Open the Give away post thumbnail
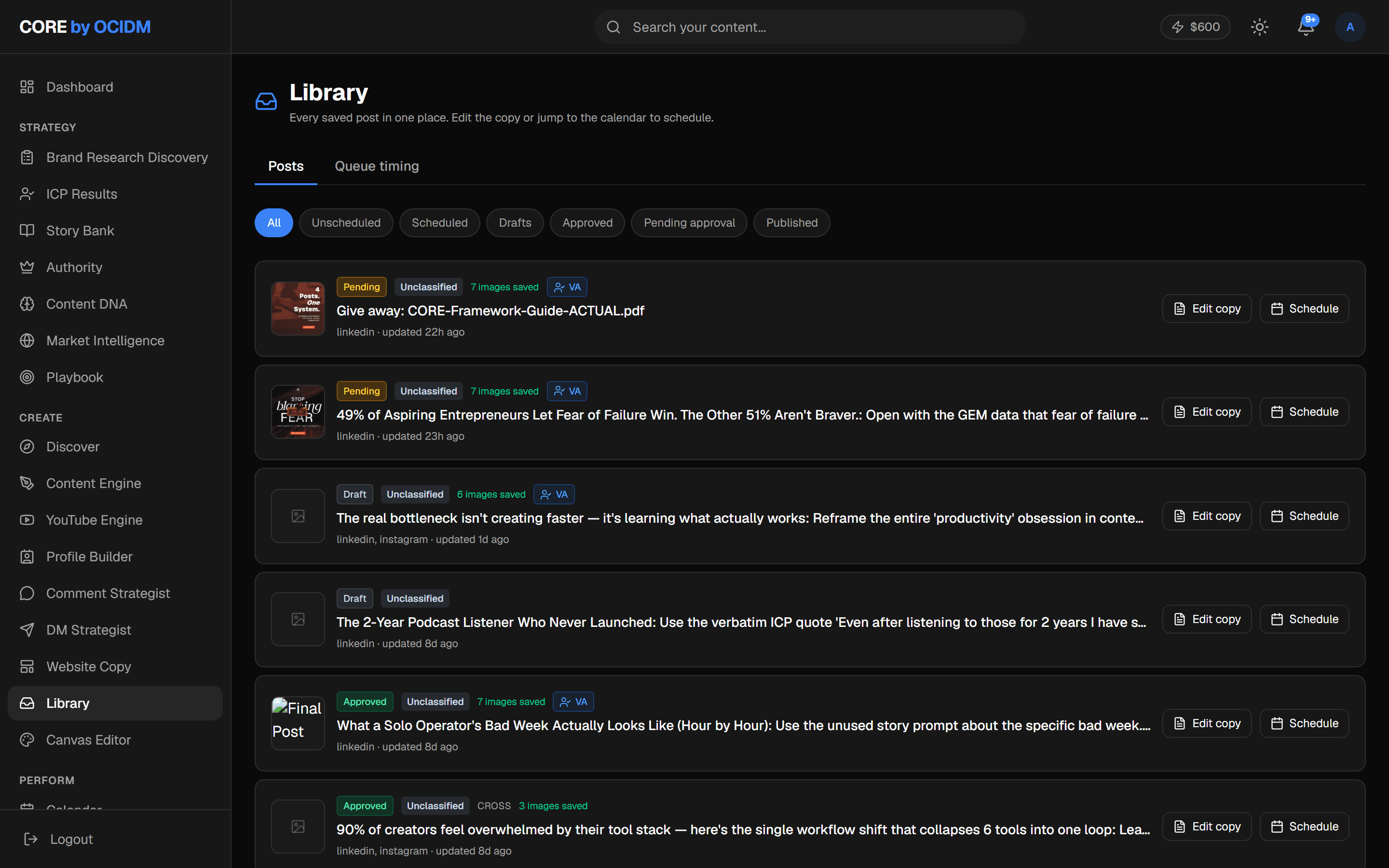 (x=298, y=309)
